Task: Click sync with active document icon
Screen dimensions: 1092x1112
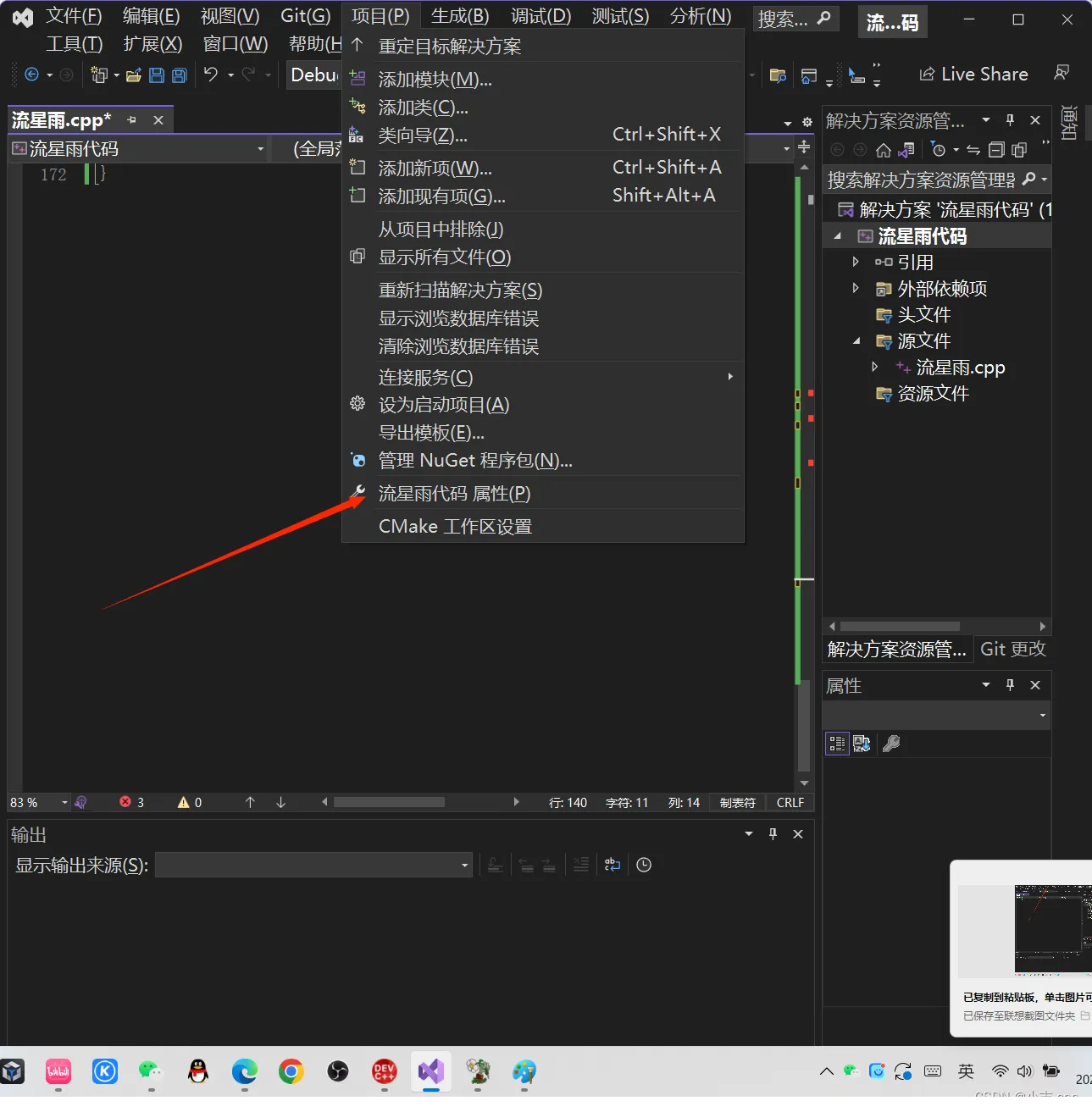Action: pos(973,150)
